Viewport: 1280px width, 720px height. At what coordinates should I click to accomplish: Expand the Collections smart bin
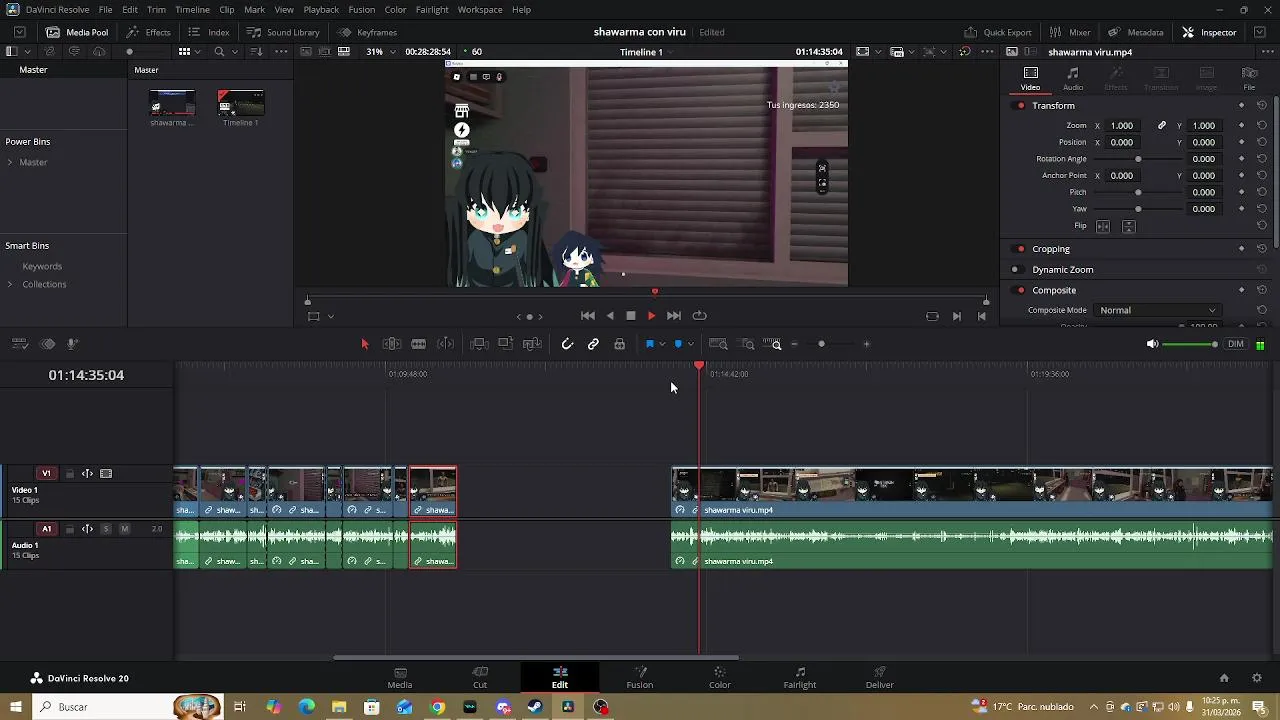coord(10,284)
